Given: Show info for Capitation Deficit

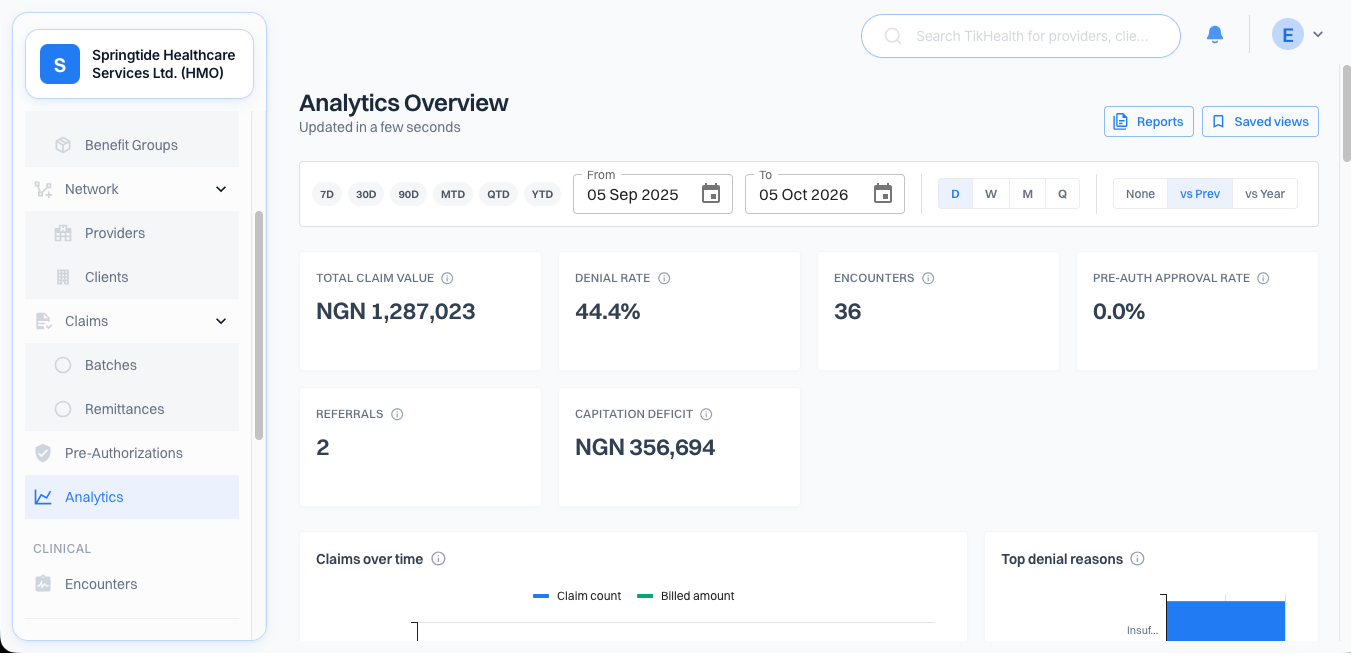Looking at the screenshot, I should click(706, 414).
